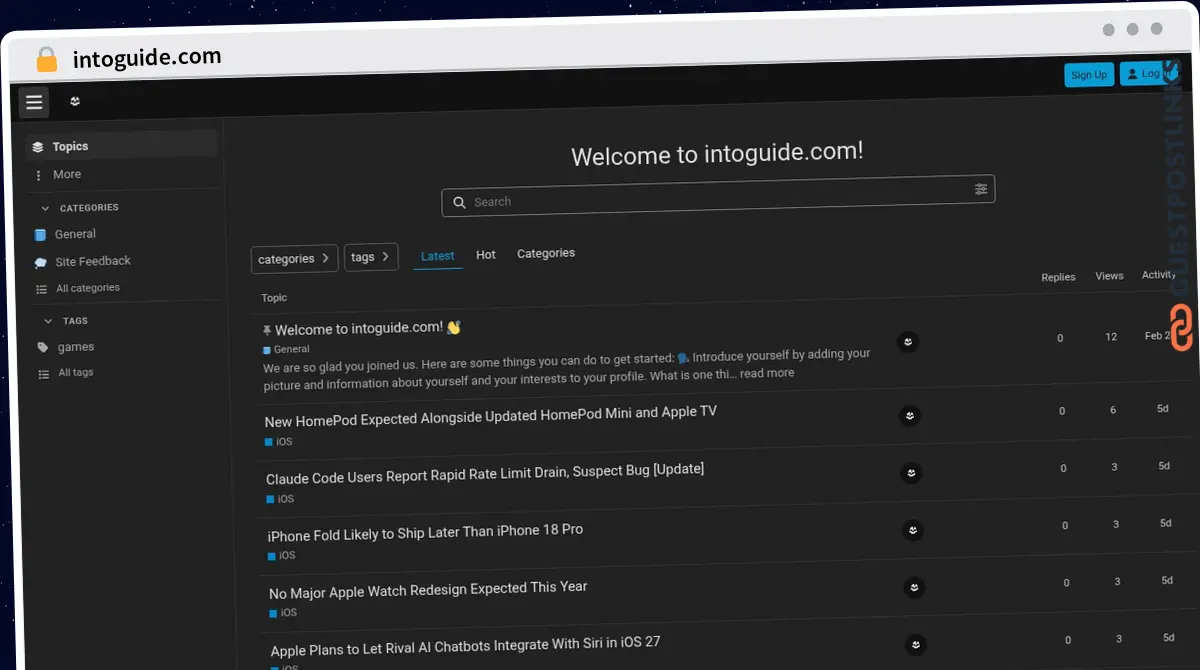Click the padlock icon in address bar
Image resolution: width=1200 pixels, height=670 pixels.
(46, 59)
